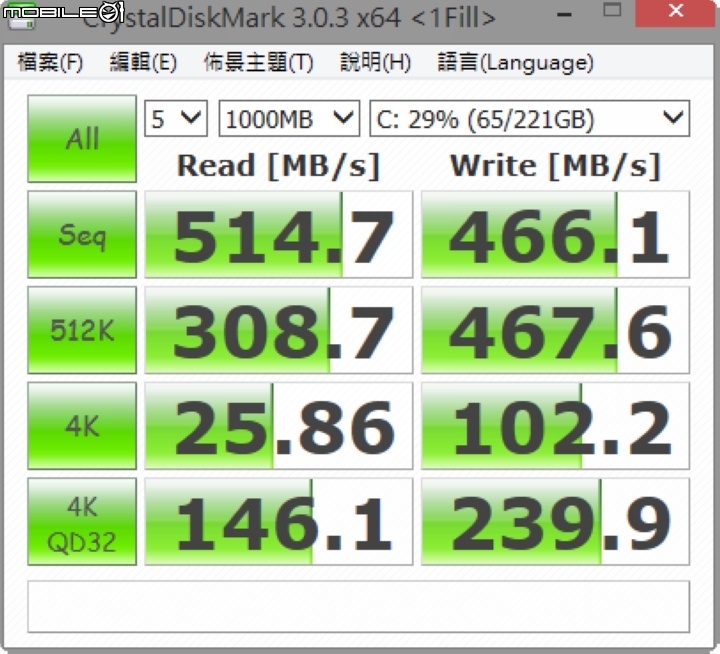Expand the 1000MB test size dropdown
The width and height of the screenshot is (720, 654).
[289, 118]
